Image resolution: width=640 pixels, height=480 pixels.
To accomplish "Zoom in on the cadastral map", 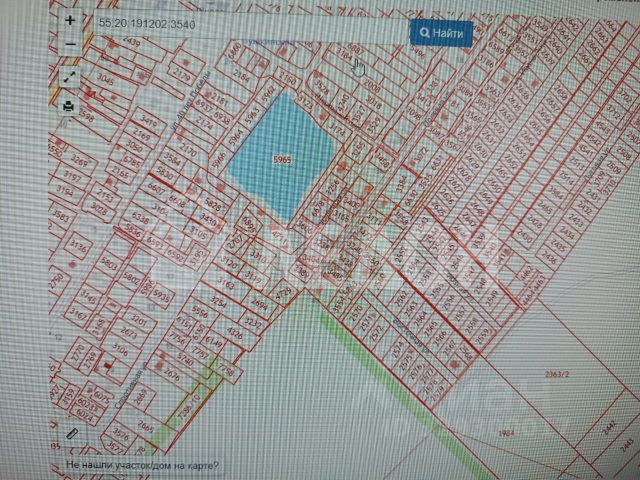I will [x=70, y=20].
